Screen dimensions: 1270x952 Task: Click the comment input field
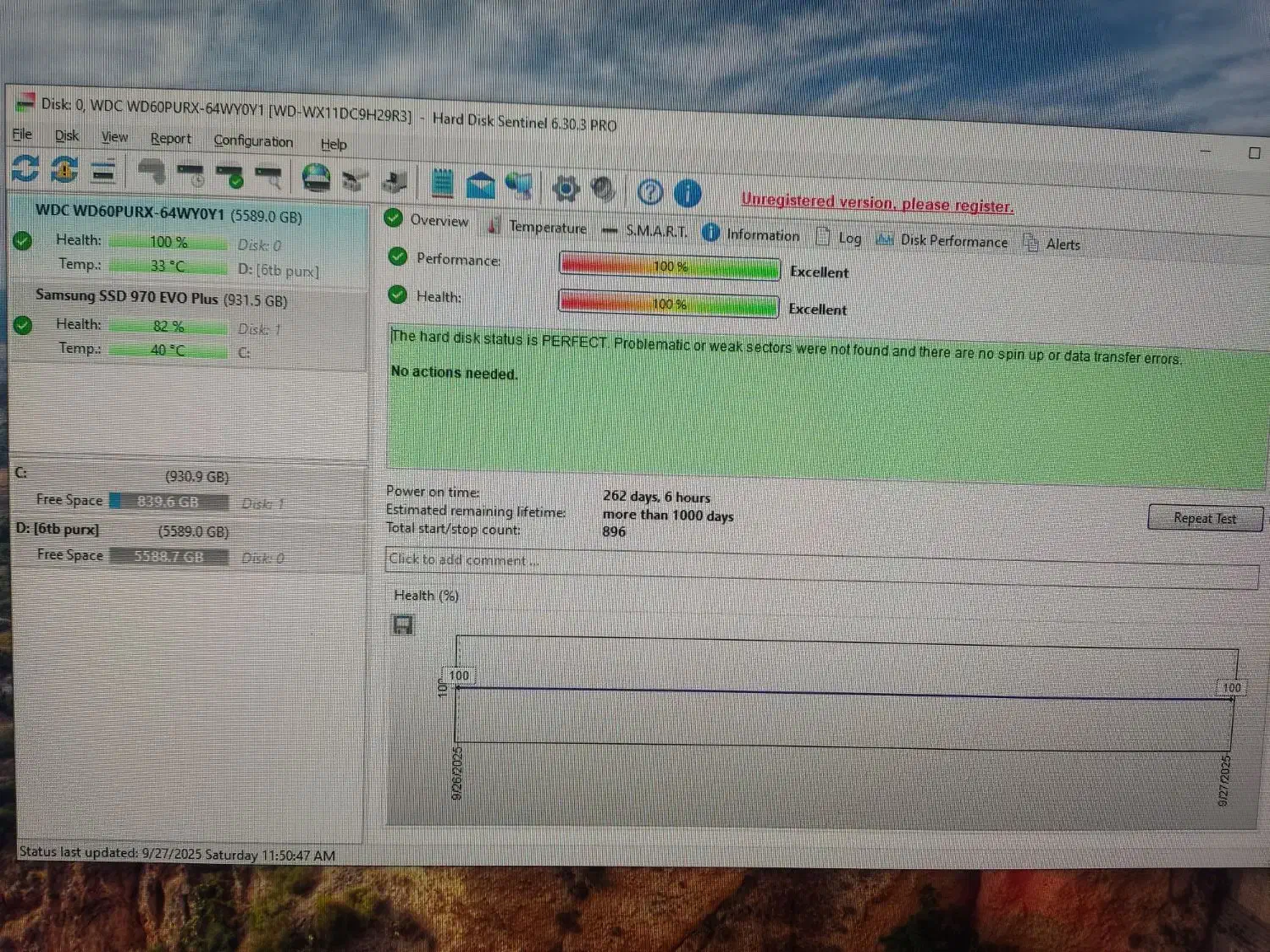pyautogui.click(x=820, y=565)
